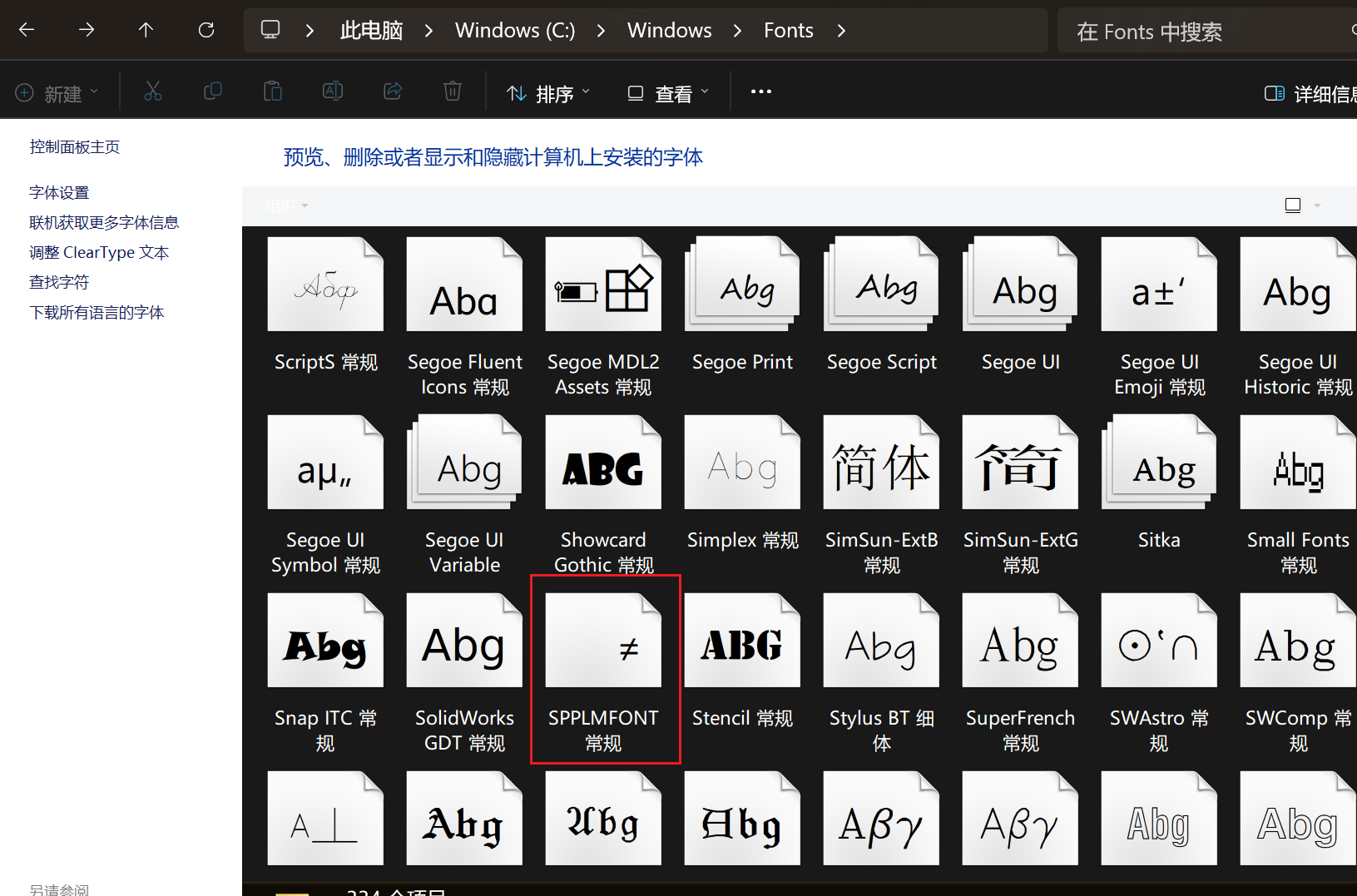Select the Segoe UI Variable font
This screenshot has height=896, width=1357.
464,496
